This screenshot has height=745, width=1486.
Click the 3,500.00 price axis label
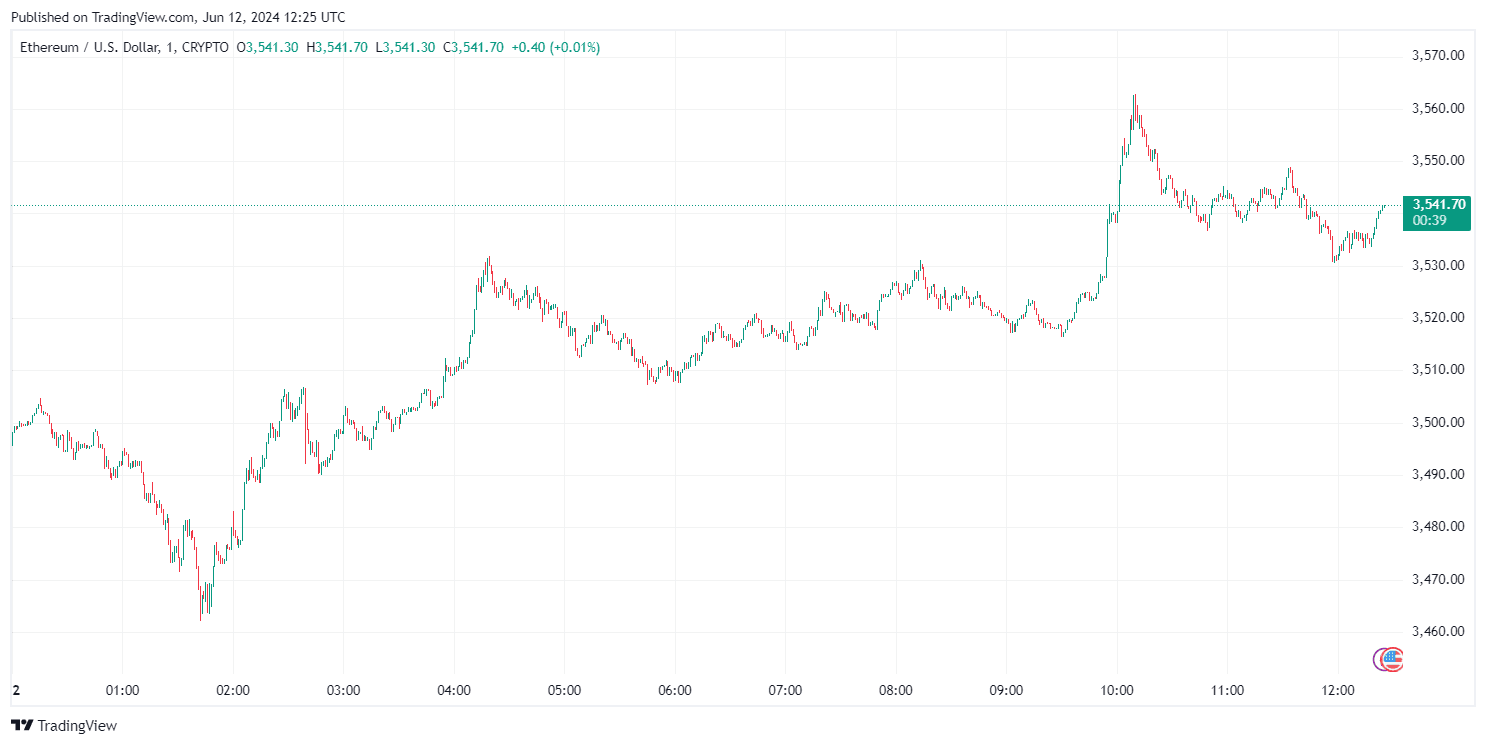point(1438,422)
